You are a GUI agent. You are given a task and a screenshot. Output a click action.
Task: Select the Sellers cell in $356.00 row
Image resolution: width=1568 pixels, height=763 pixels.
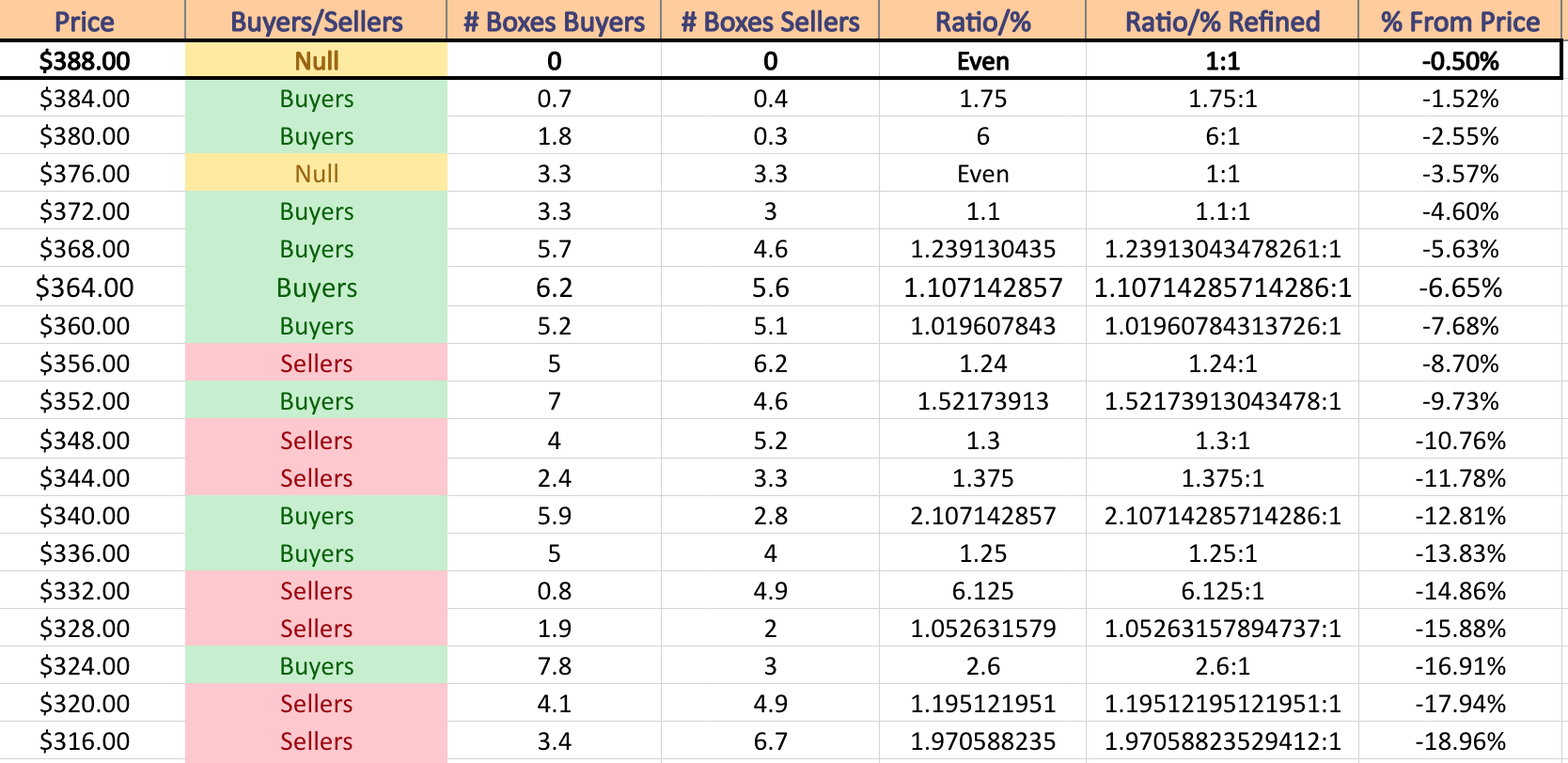[x=316, y=364]
